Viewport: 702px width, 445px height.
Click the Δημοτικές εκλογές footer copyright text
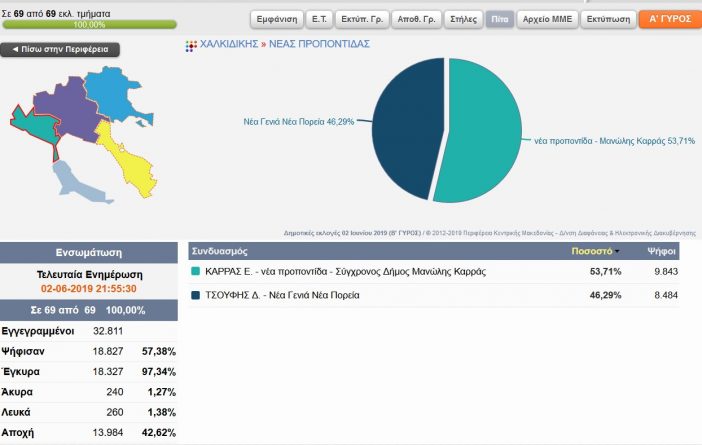[x=490, y=233]
